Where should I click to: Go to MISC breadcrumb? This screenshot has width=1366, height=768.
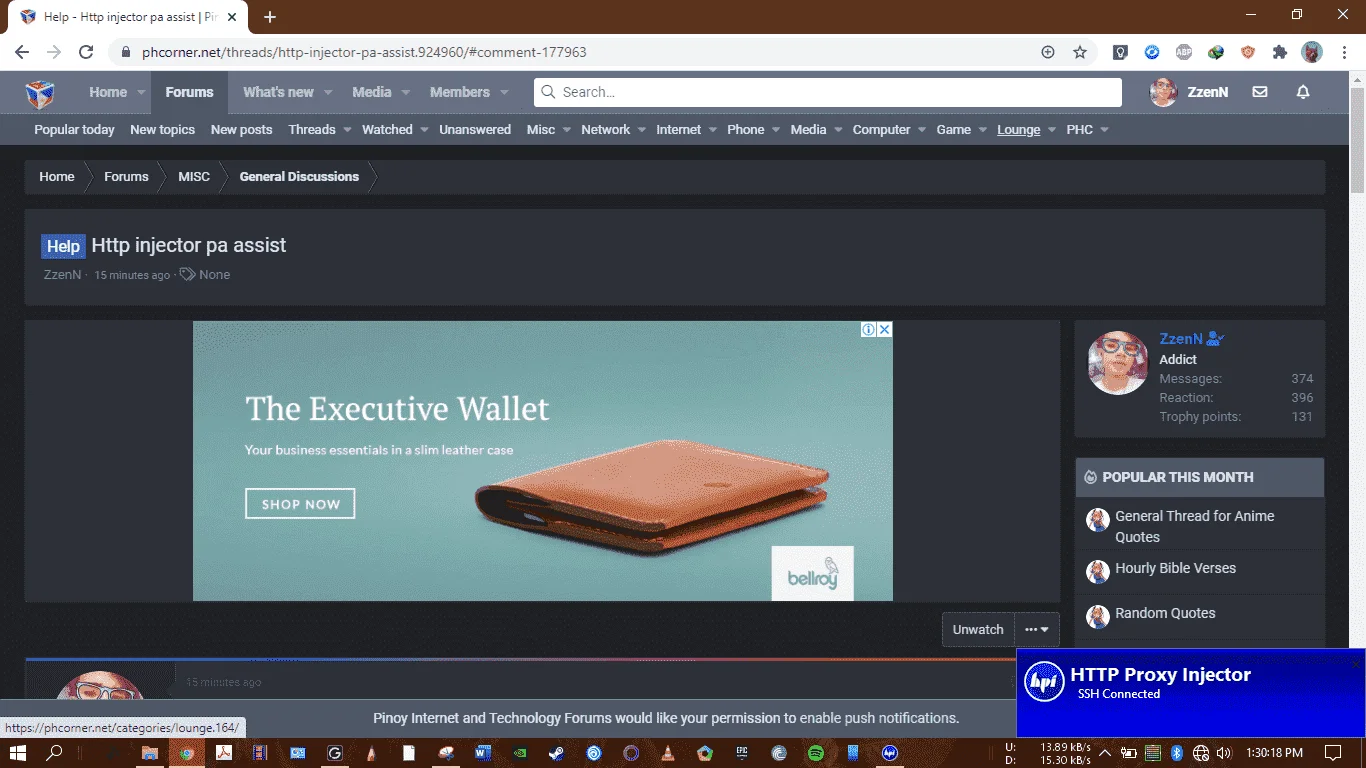coord(194,177)
